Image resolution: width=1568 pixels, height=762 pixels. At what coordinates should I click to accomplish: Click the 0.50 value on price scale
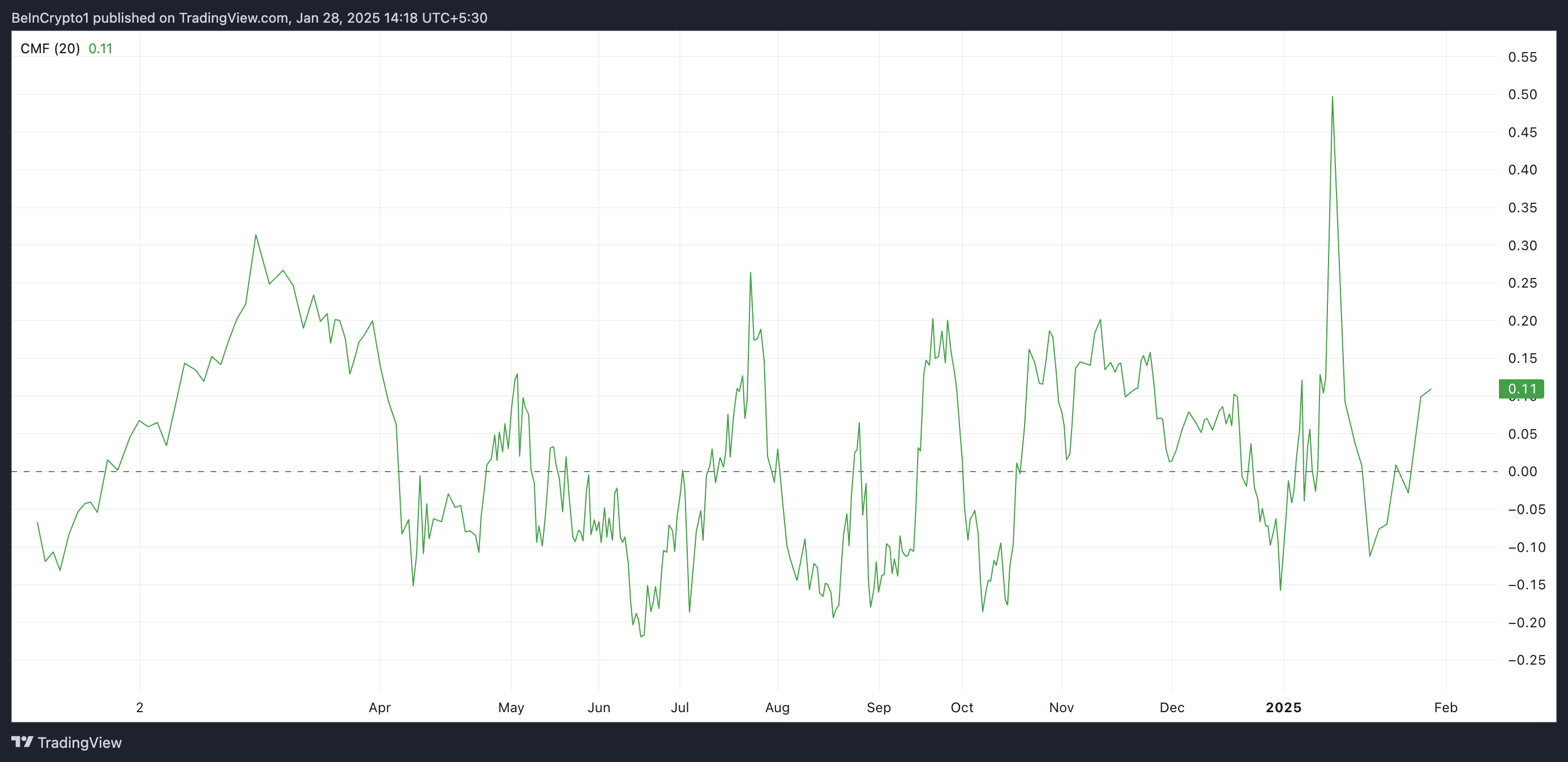pos(1522,95)
